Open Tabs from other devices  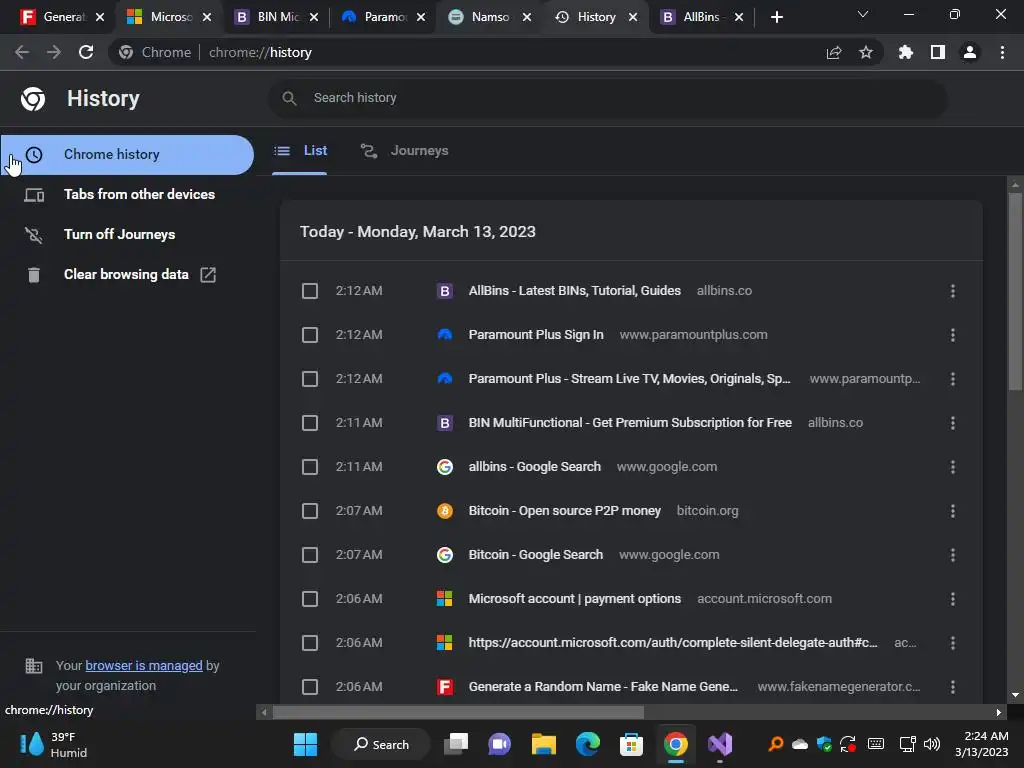(x=127, y=195)
